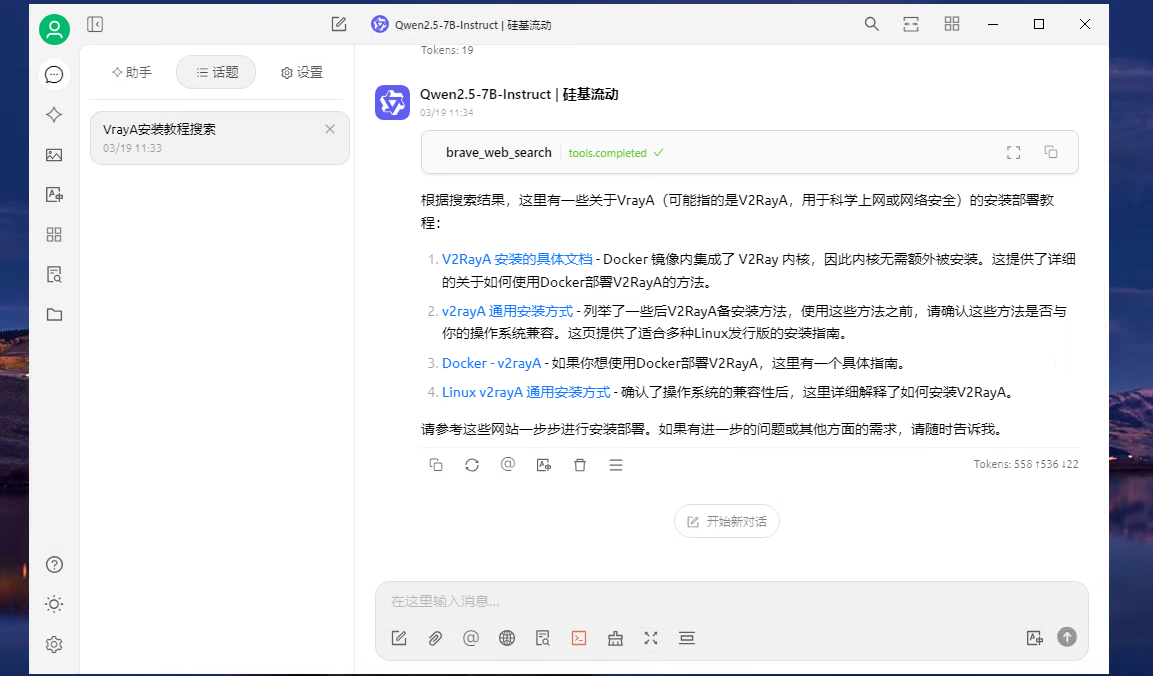Translate the assistant message

click(544, 465)
